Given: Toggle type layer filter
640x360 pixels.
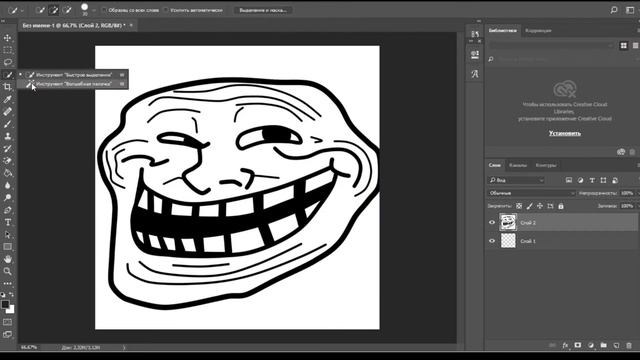Looking at the screenshot, I should tap(592, 180).
